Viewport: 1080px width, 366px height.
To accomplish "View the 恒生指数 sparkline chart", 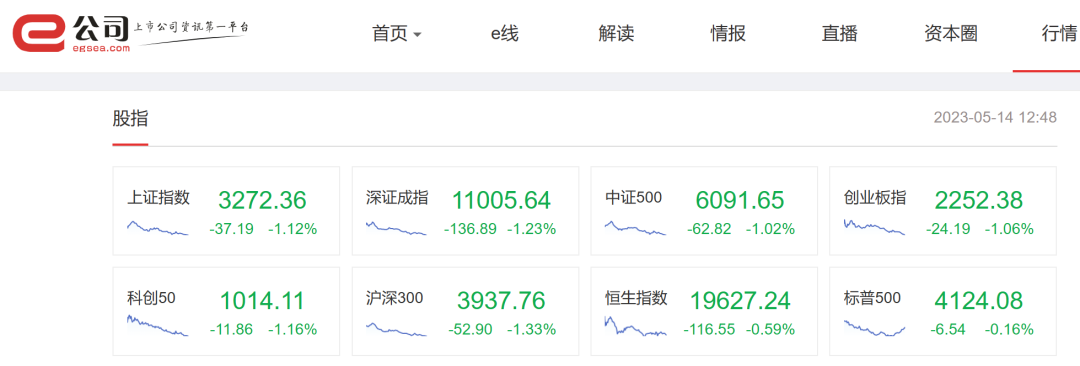I will pyautogui.click(x=635, y=326).
